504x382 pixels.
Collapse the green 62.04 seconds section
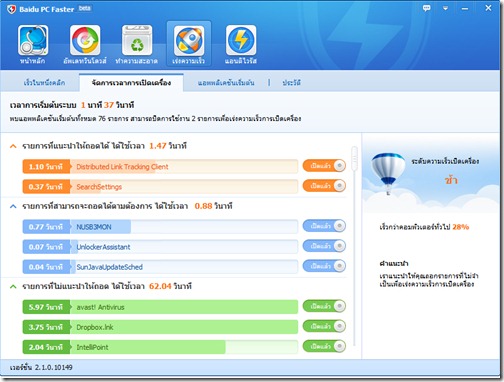pos(13,286)
